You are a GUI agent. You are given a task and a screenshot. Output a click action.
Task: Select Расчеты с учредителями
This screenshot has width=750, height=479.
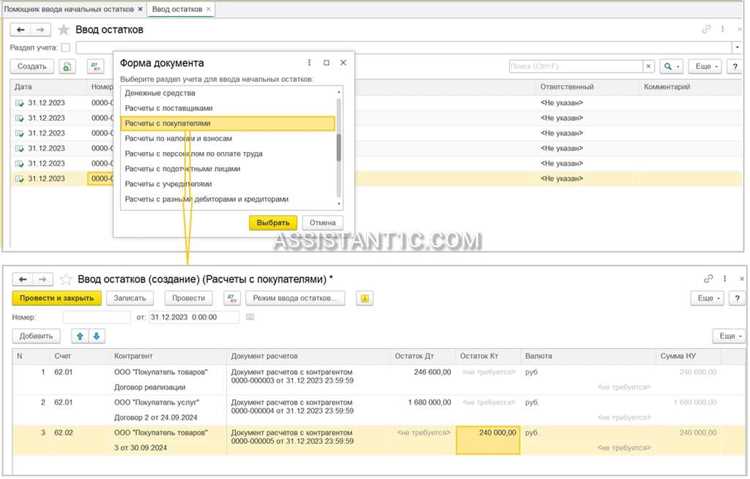click(228, 184)
